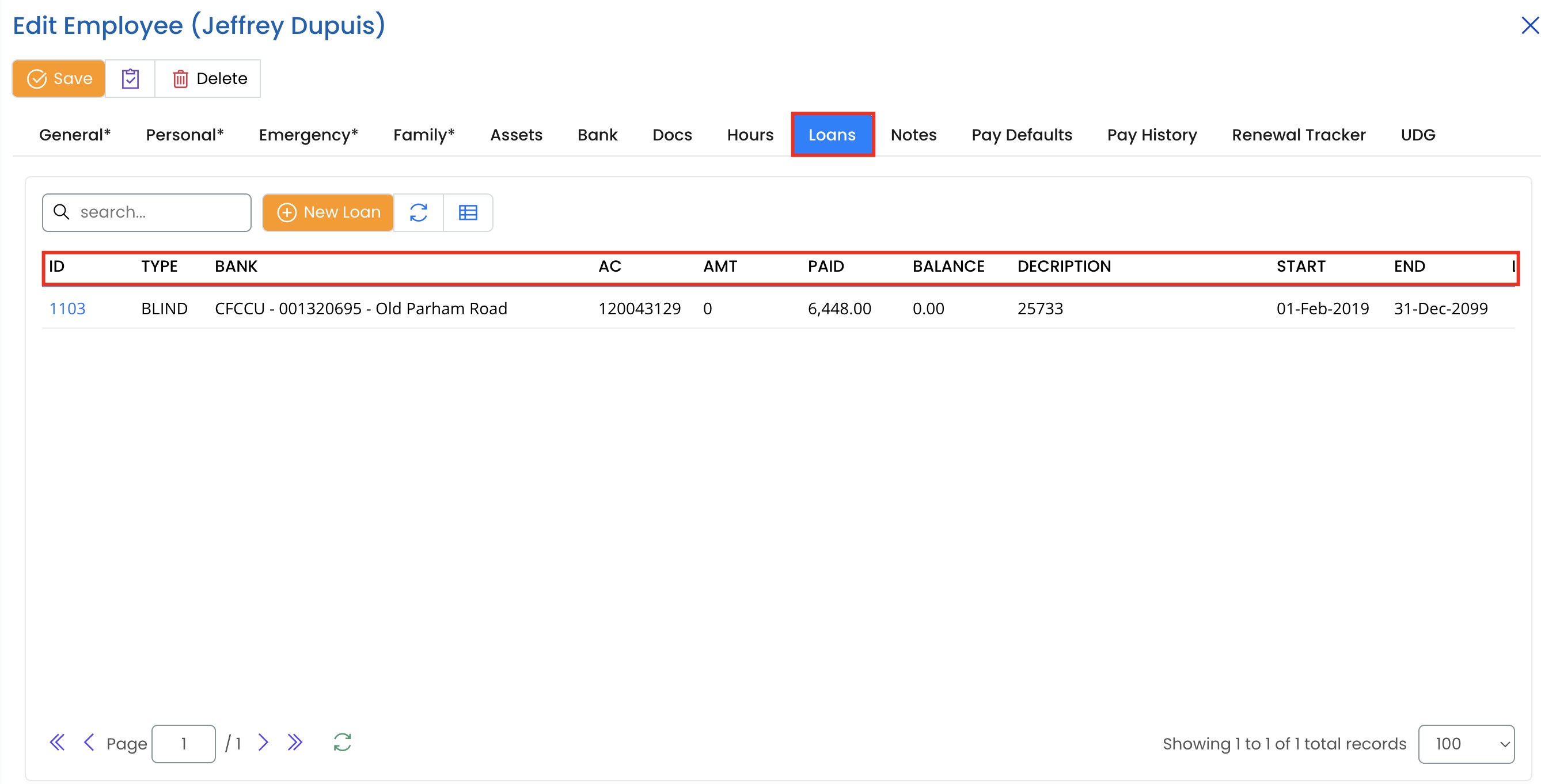Jump to last page using double-right arrows

pos(295,743)
